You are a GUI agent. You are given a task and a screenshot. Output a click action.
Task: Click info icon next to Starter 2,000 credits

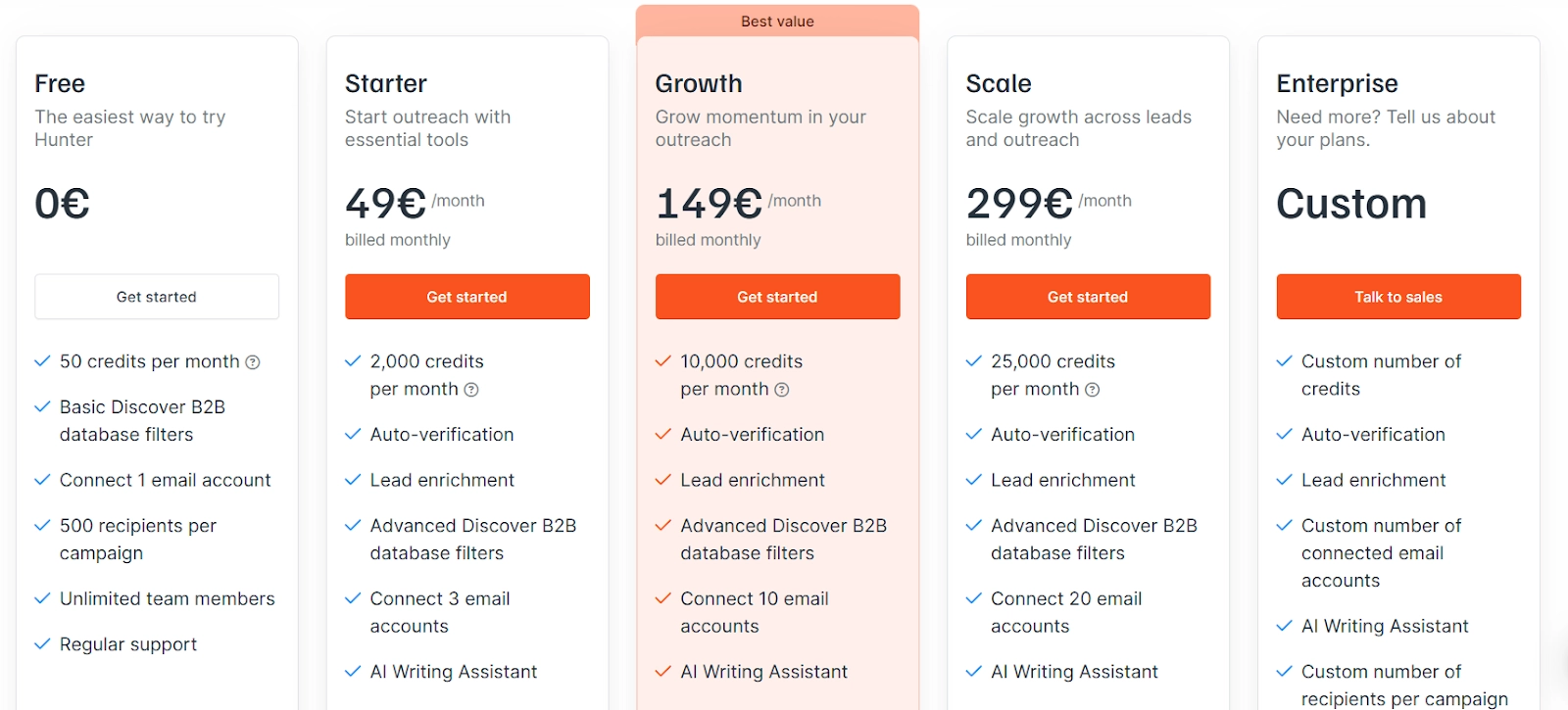471,390
